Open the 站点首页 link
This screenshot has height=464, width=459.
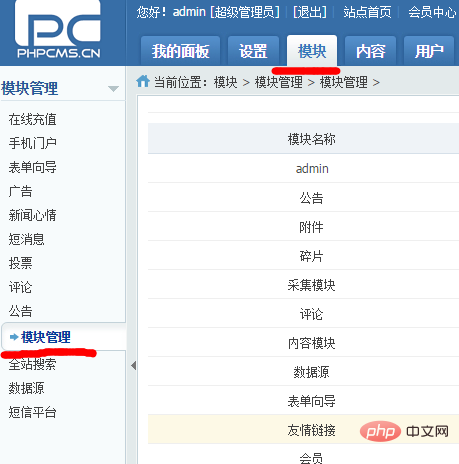point(367,12)
